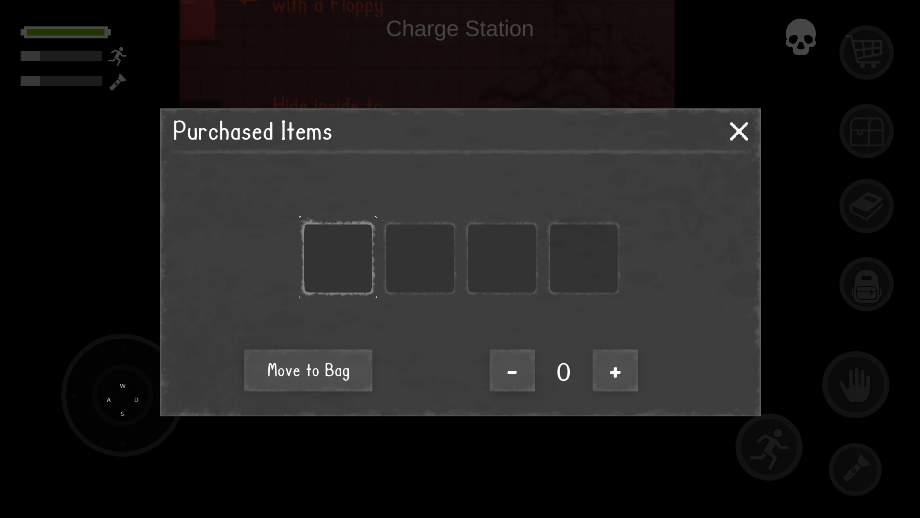Screen dimensions: 920x518
Task: Close the Purchased Items dialog
Action: (739, 131)
